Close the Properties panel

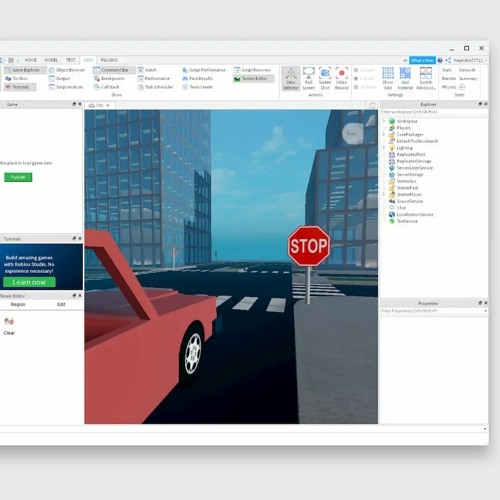(486, 303)
